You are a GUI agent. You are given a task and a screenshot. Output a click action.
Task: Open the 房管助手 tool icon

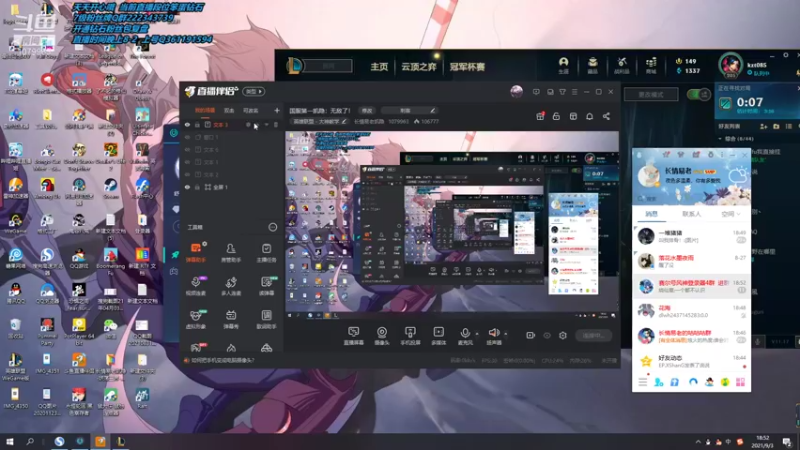tap(231, 253)
